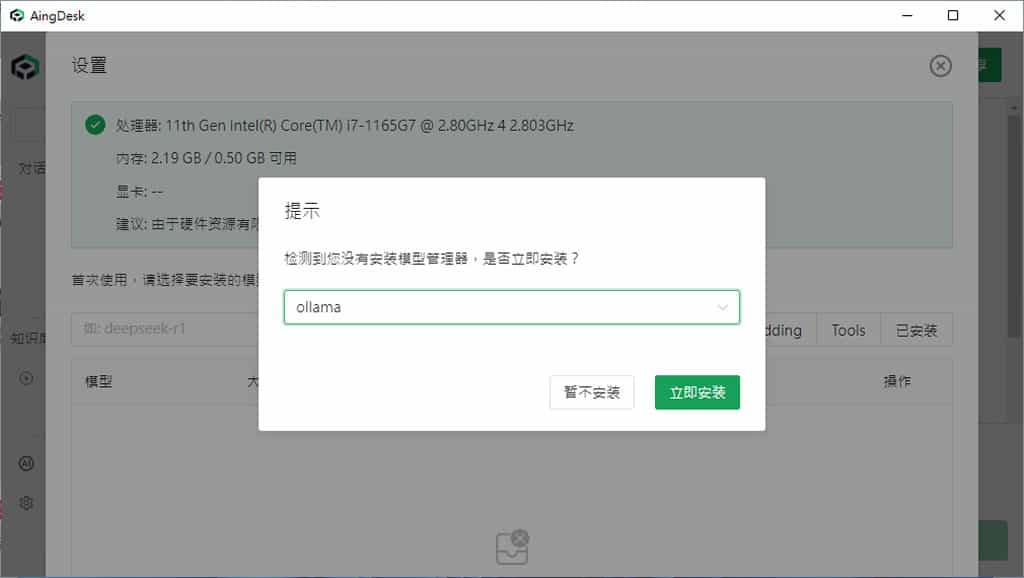Open the gear settings icon in sidebar
Image resolution: width=1024 pixels, height=578 pixels.
click(26, 503)
